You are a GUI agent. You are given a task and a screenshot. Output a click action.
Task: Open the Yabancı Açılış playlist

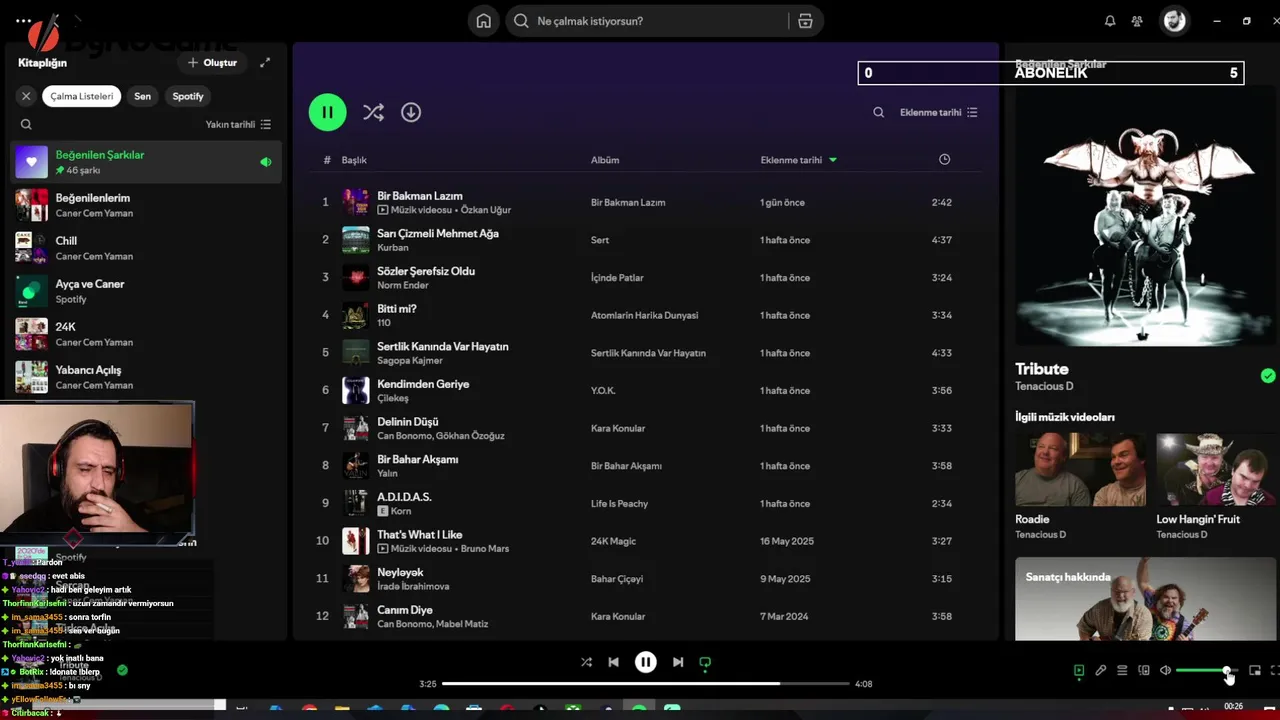point(146,377)
